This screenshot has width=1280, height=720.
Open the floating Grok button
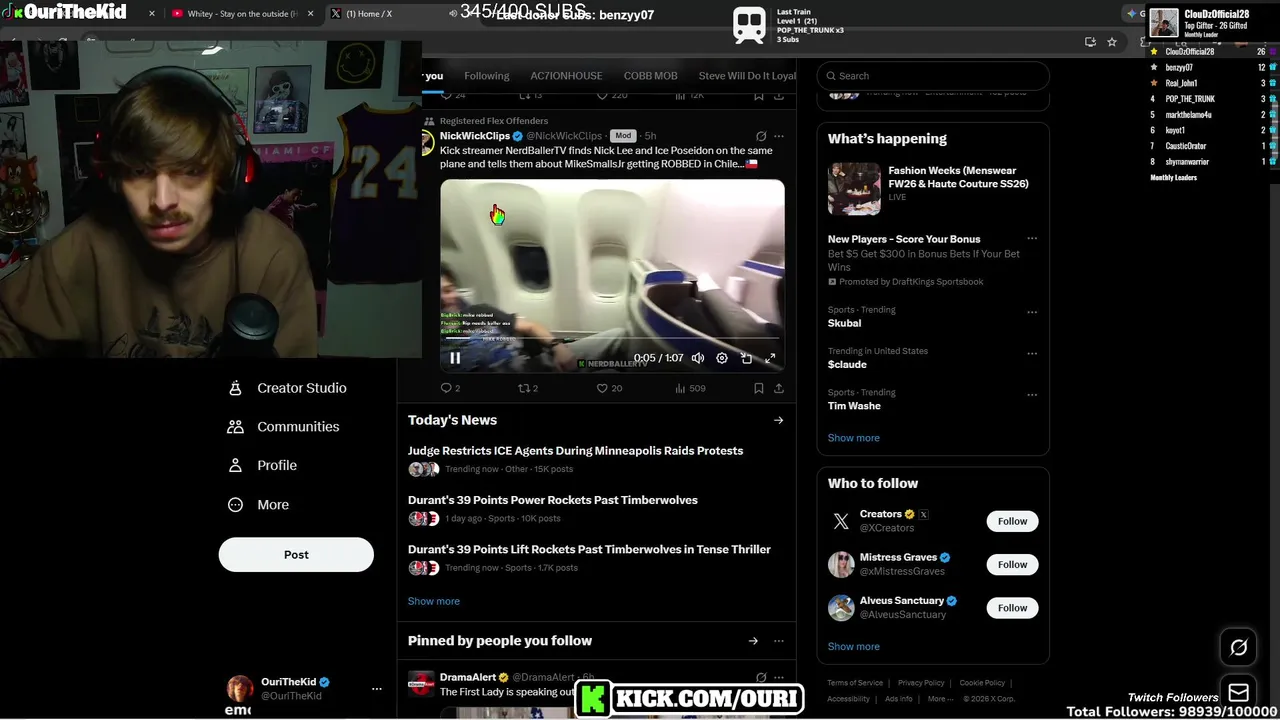(x=1238, y=648)
